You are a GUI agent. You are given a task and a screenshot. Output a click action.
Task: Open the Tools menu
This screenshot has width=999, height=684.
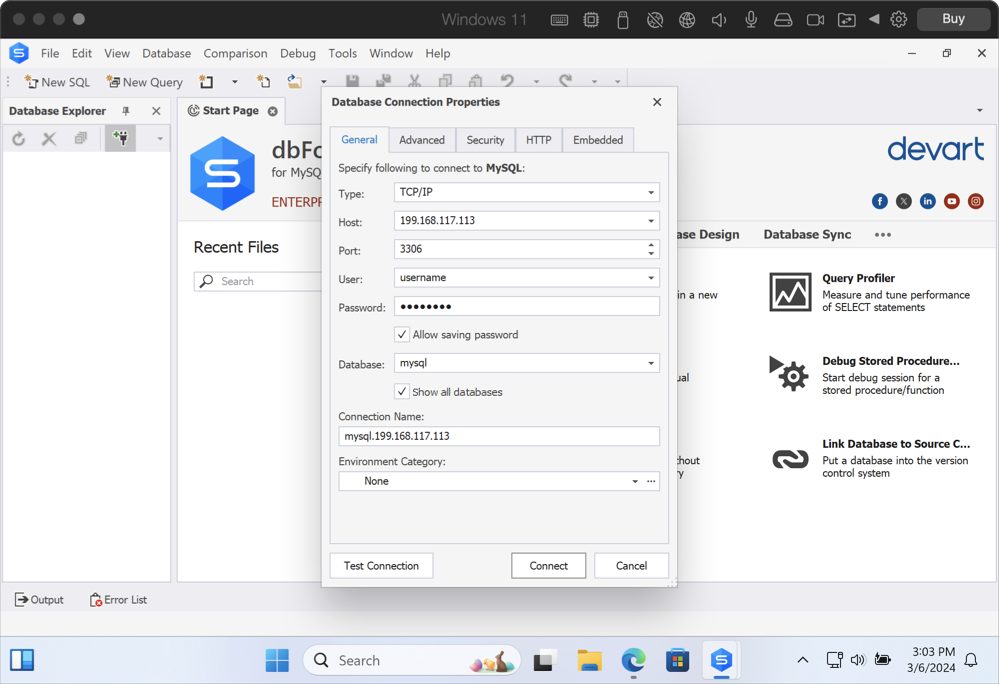[342, 53]
